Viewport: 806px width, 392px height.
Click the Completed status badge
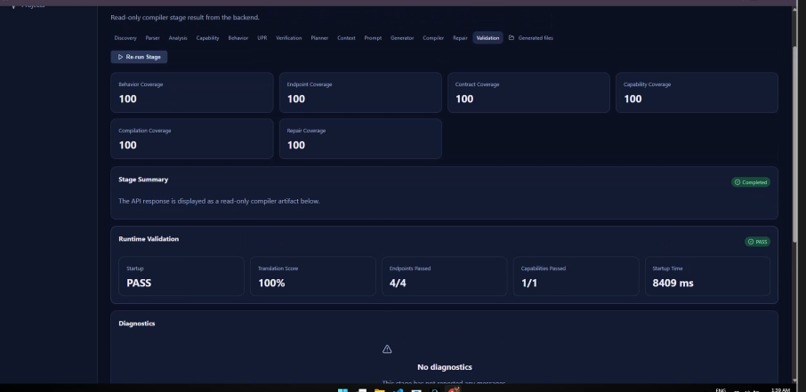(750, 182)
